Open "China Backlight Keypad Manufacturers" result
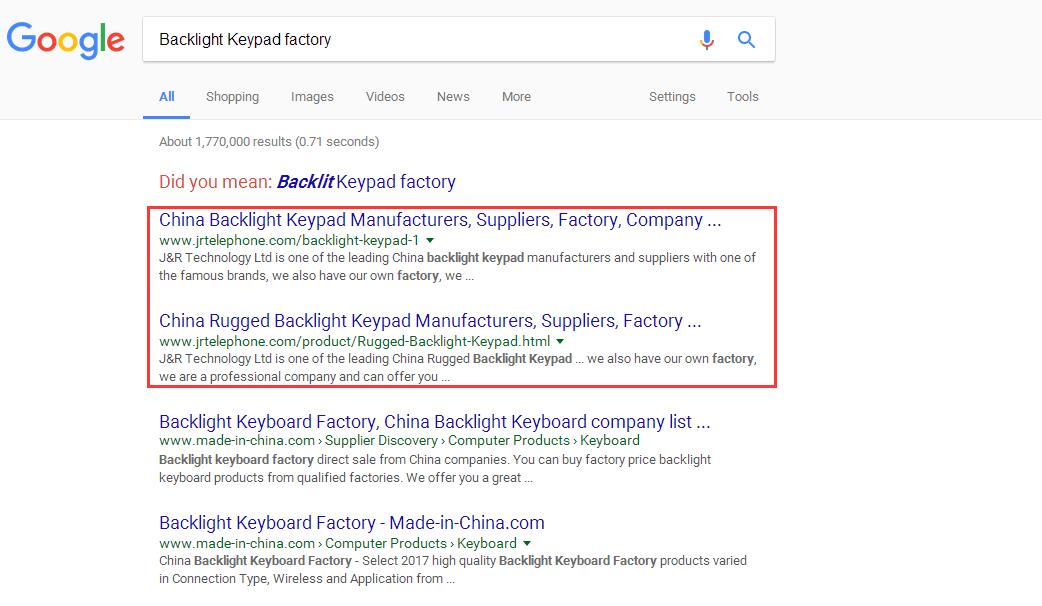This screenshot has height=606, width=1042. tap(440, 220)
